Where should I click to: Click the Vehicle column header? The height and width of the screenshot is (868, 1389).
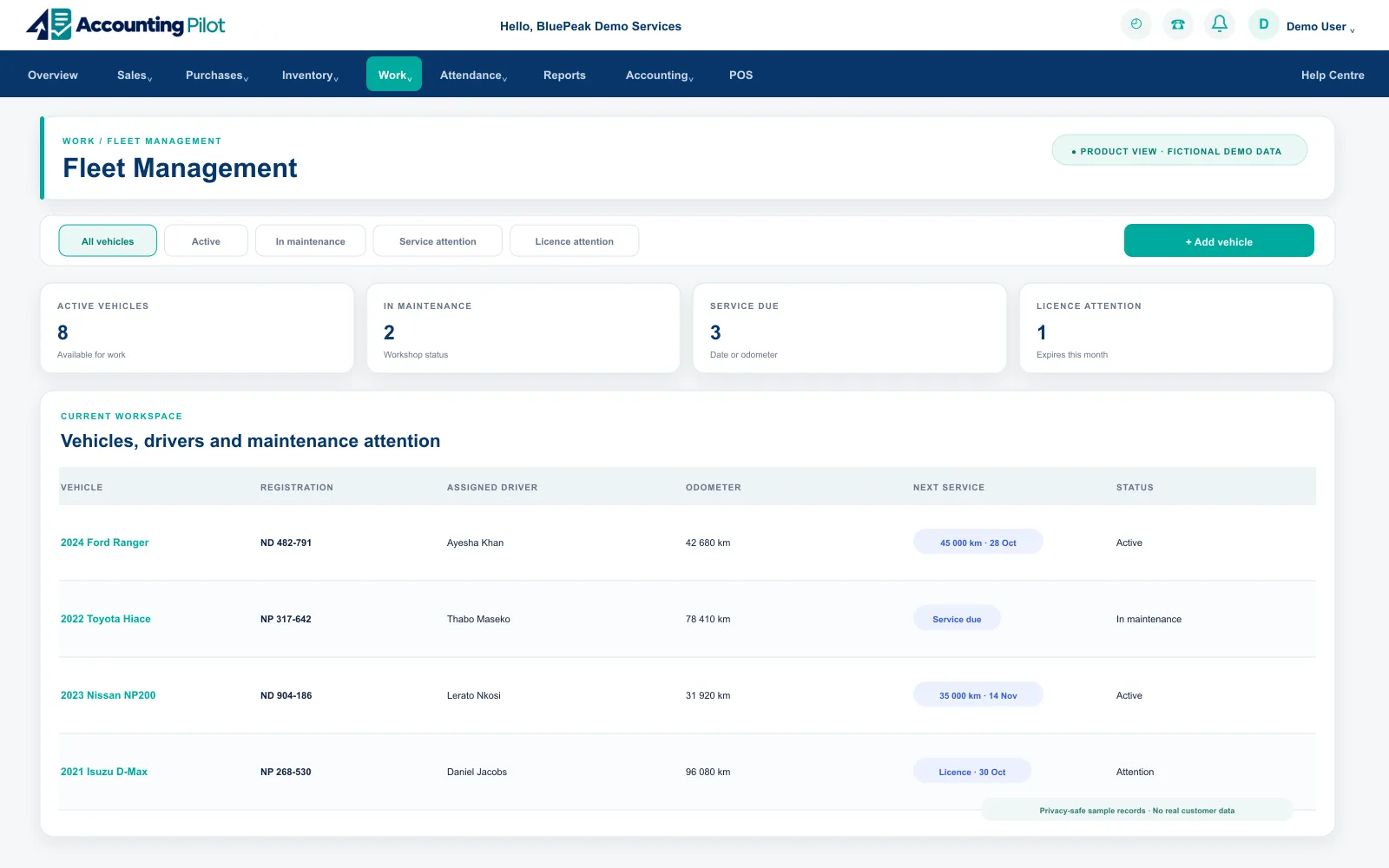point(82,488)
